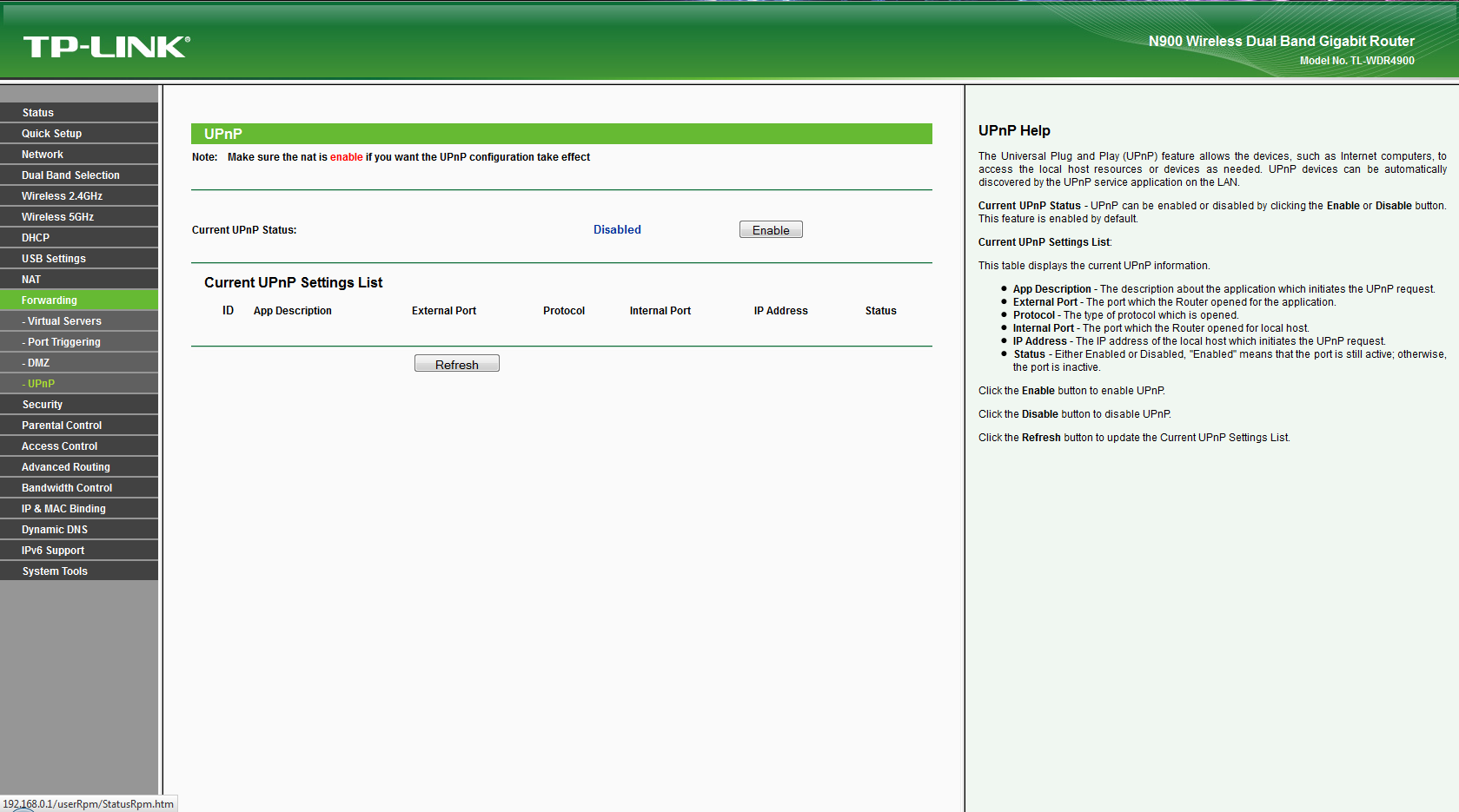Click the 'Current UPnP Status:' label
1459x812 pixels.
pyautogui.click(x=244, y=230)
